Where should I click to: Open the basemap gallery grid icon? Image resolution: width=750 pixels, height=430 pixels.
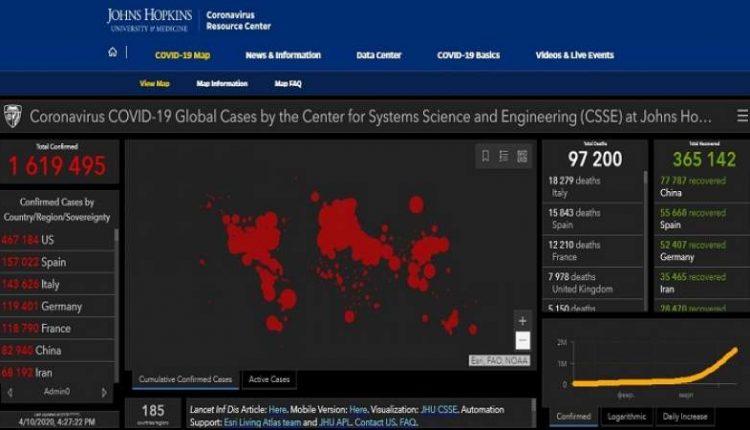tap(522, 156)
